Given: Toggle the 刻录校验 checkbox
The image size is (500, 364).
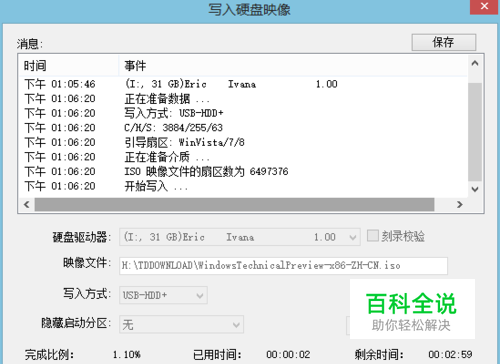Looking at the screenshot, I should click(373, 236).
